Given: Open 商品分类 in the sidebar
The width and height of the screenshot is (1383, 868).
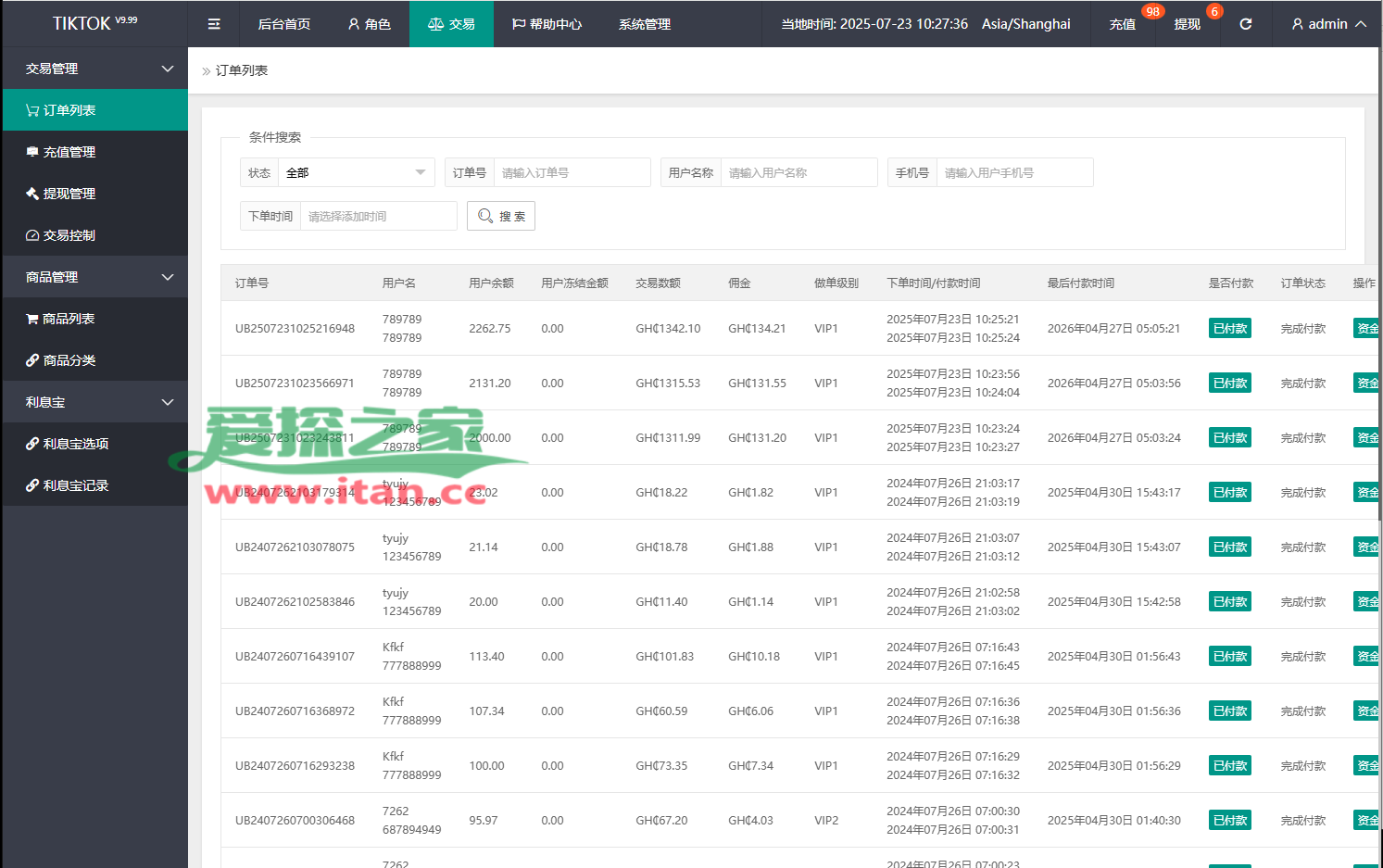Looking at the screenshot, I should (x=94, y=360).
